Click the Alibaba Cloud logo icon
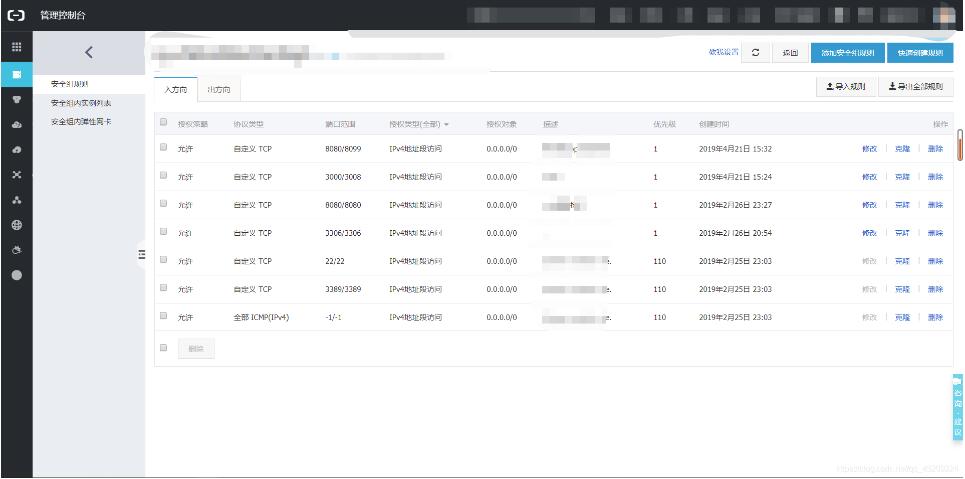 pos(16,15)
